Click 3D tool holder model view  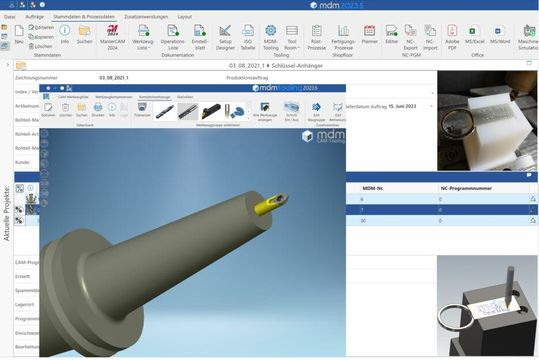coord(192,242)
